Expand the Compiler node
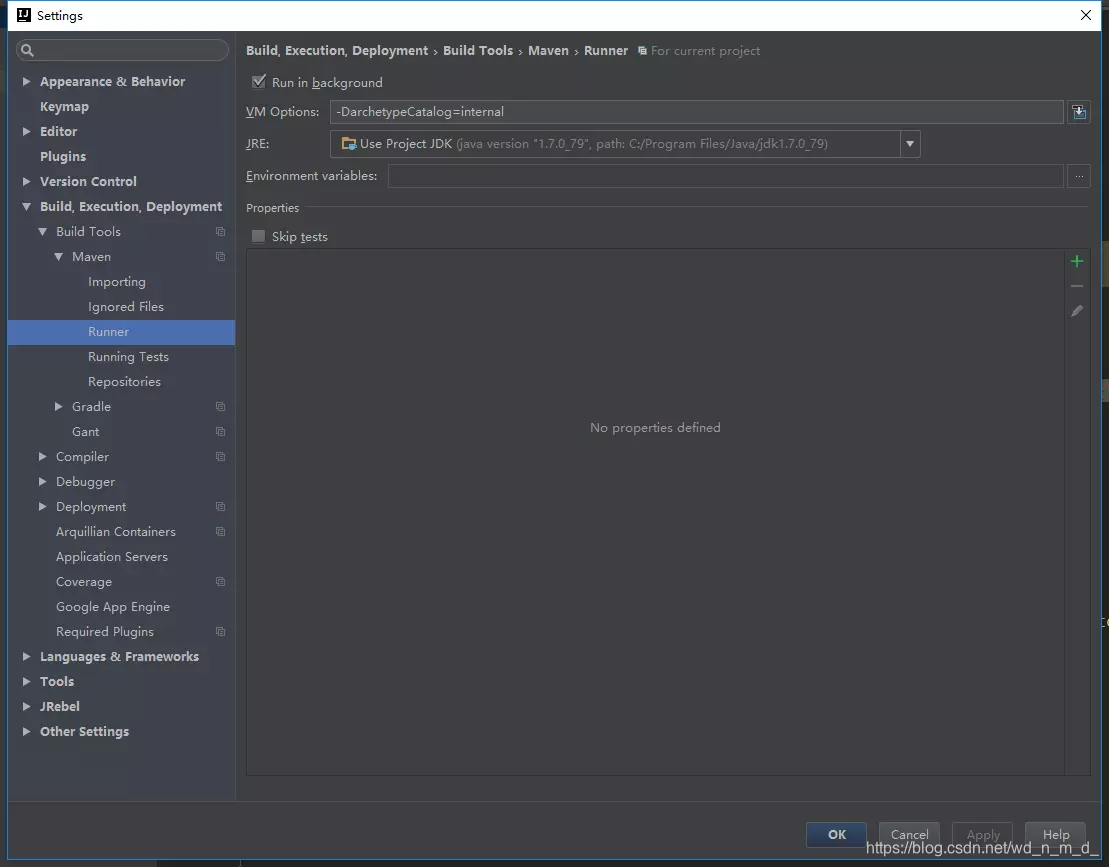The width and height of the screenshot is (1109, 867). (42, 457)
